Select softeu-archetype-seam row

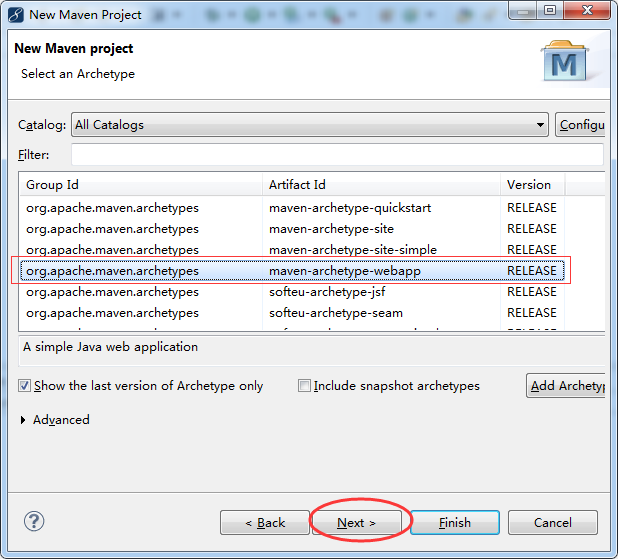(292, 313)
